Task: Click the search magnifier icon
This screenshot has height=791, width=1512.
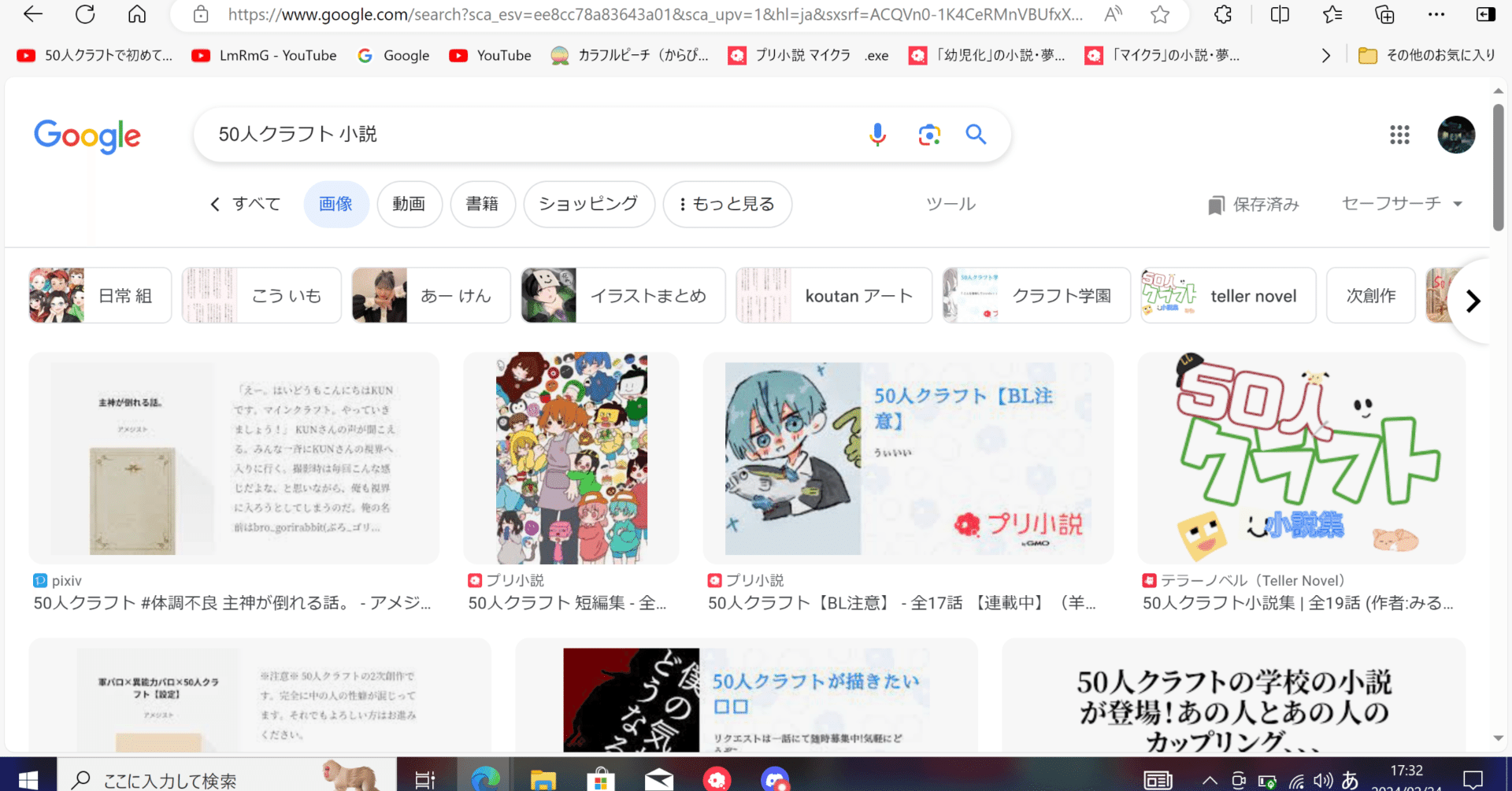Action: pos(976,134)
